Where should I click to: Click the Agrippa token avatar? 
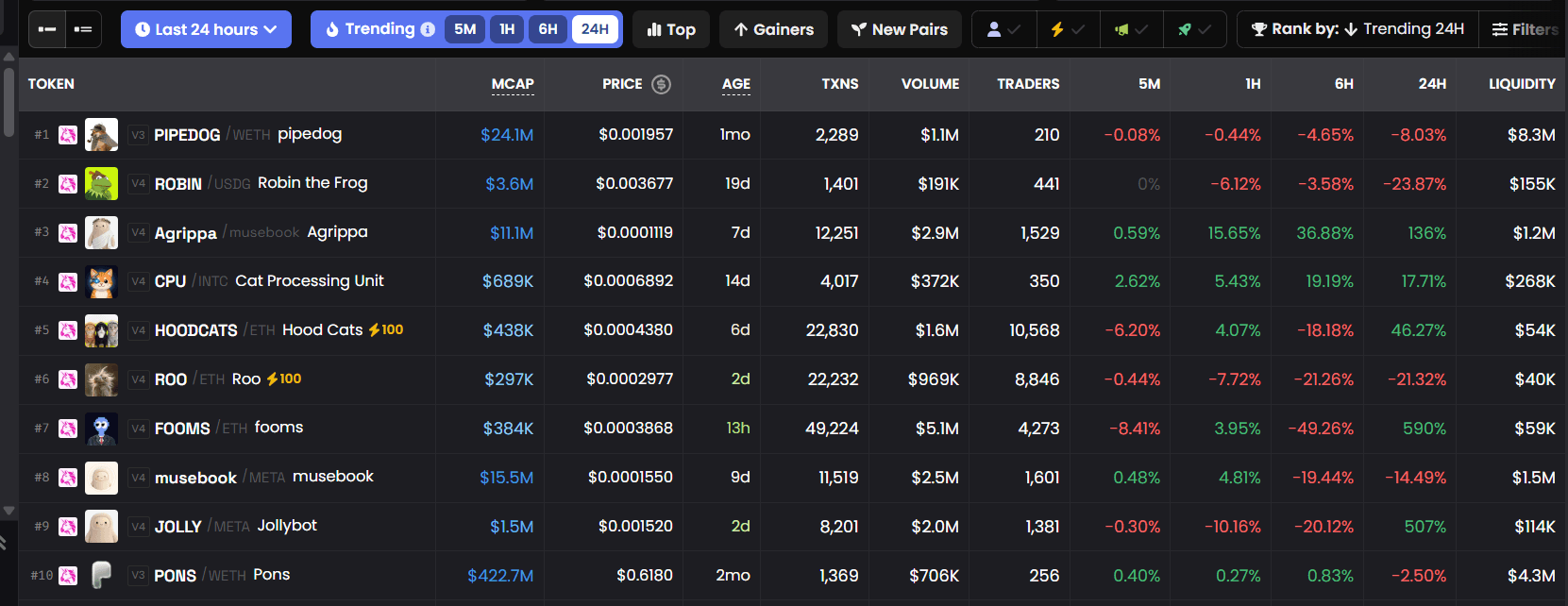(x=101, y=233)
